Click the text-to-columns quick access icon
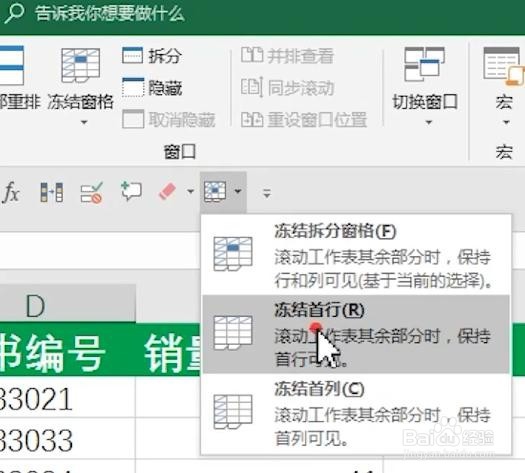This screenshot has width=525, height=473. point(51,192)
